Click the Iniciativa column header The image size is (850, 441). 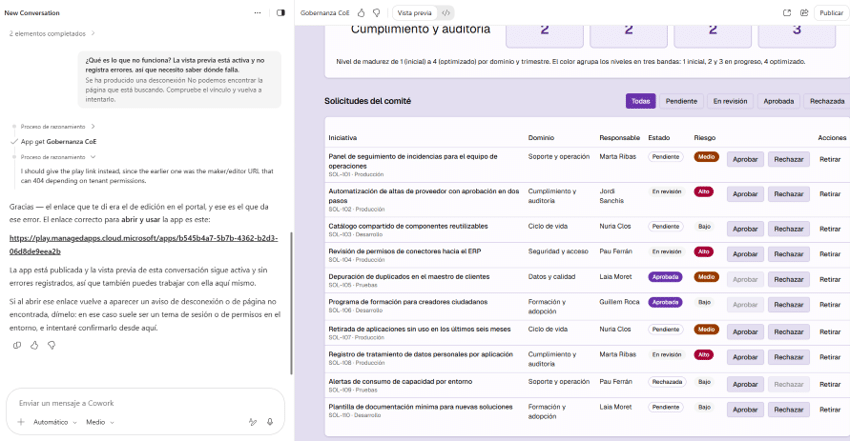click(x=343, y=138)
